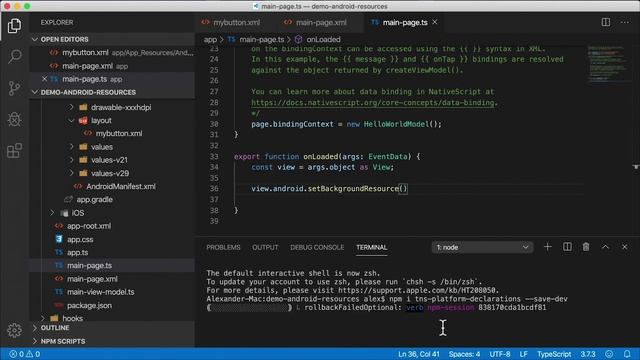Open the Output panel tab
This screenshot has width=640, height=360.
(265, 247)
